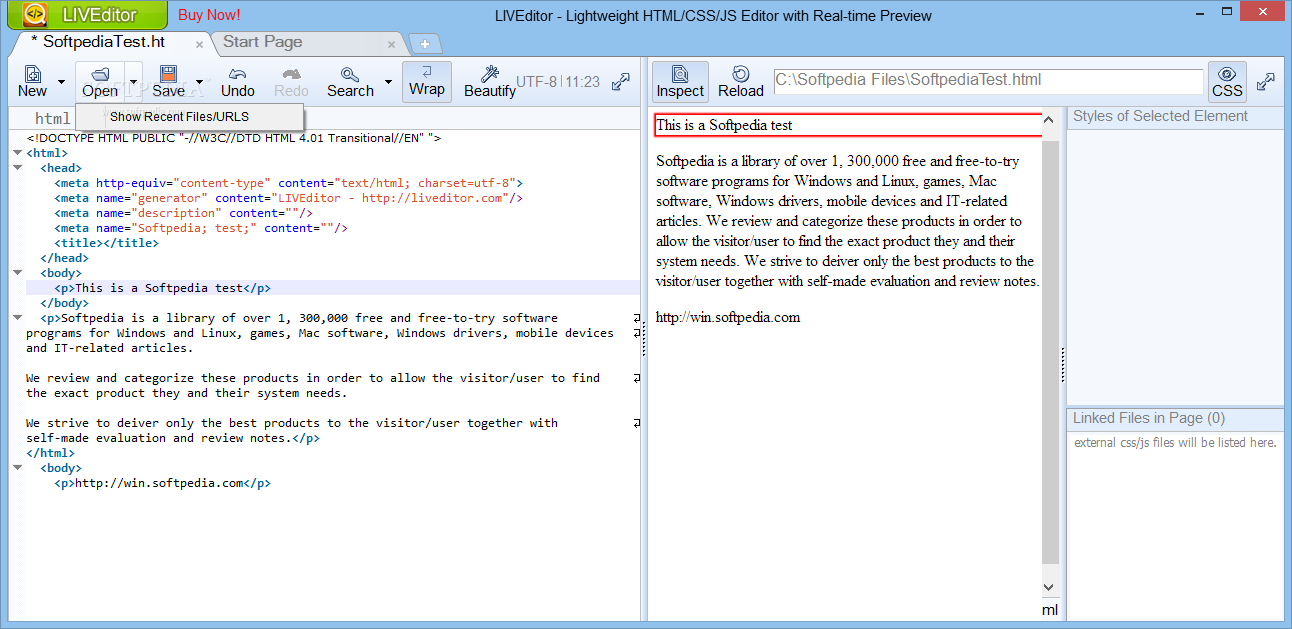Click the meta http-equiv content-type line
This screenshot has height=629, width=1292.
click(289, 183)
